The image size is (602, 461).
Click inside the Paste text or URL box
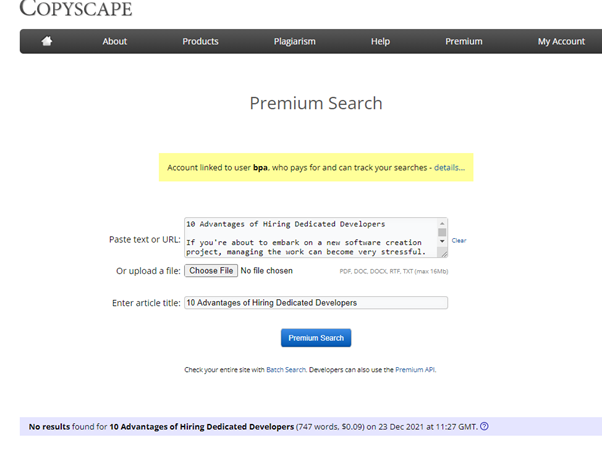pos(311,238)
